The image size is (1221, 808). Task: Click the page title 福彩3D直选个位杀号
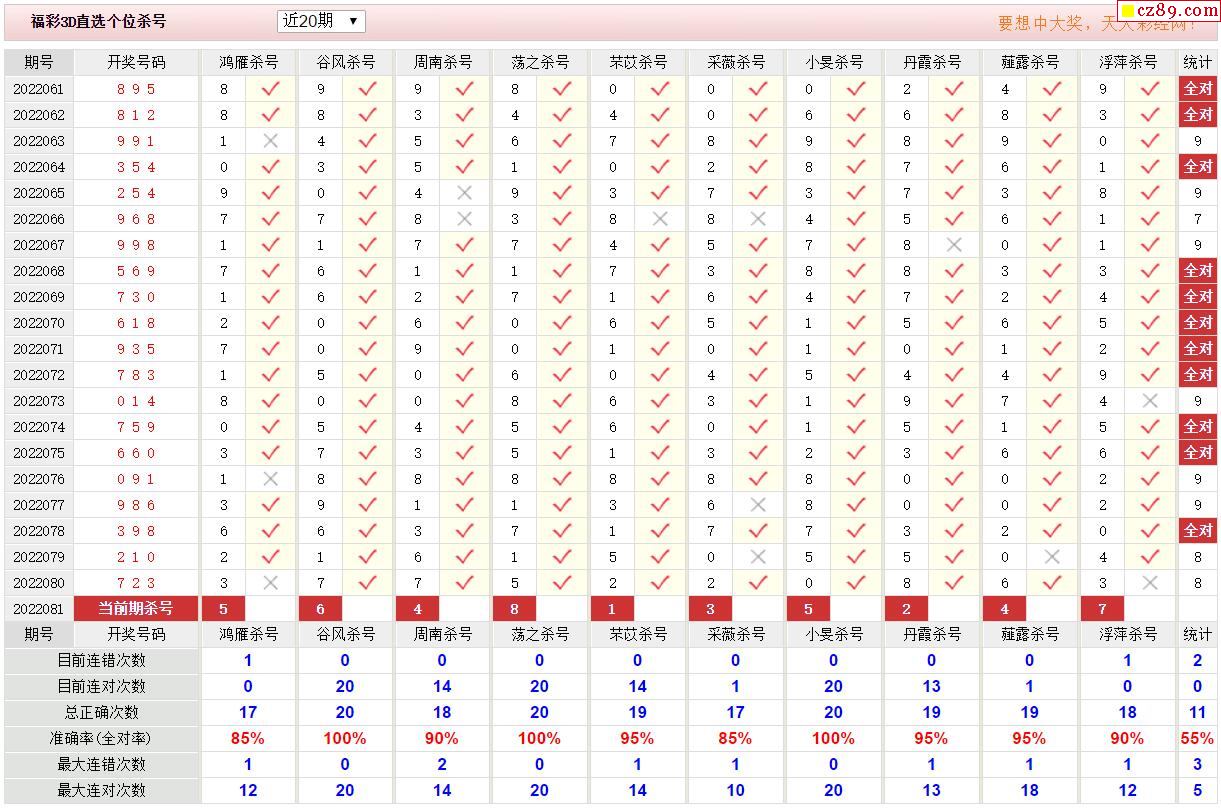point(98,21)
